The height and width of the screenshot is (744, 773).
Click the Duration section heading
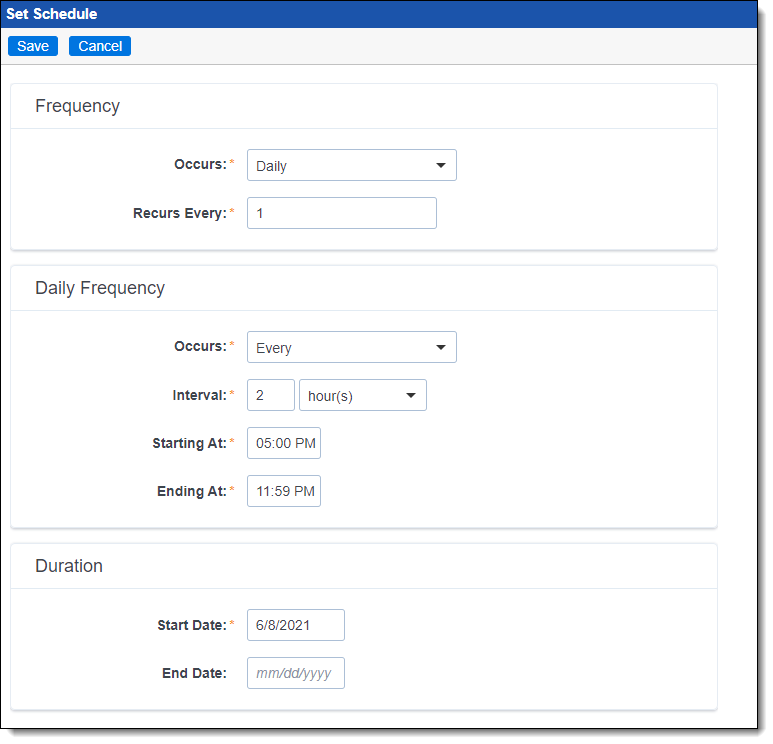[69, 566]
